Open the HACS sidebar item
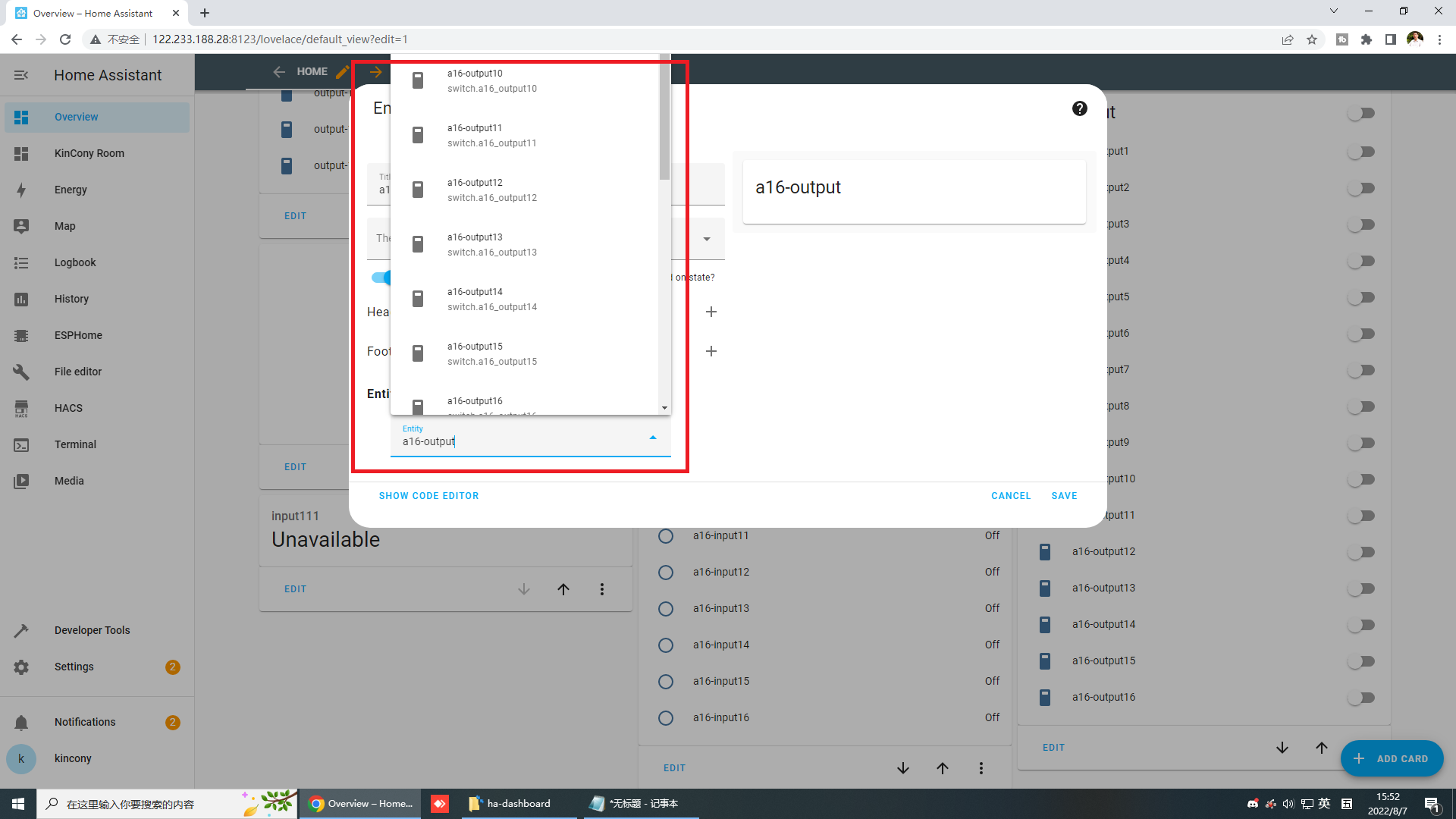1456x819 pixels. (68, 408)
